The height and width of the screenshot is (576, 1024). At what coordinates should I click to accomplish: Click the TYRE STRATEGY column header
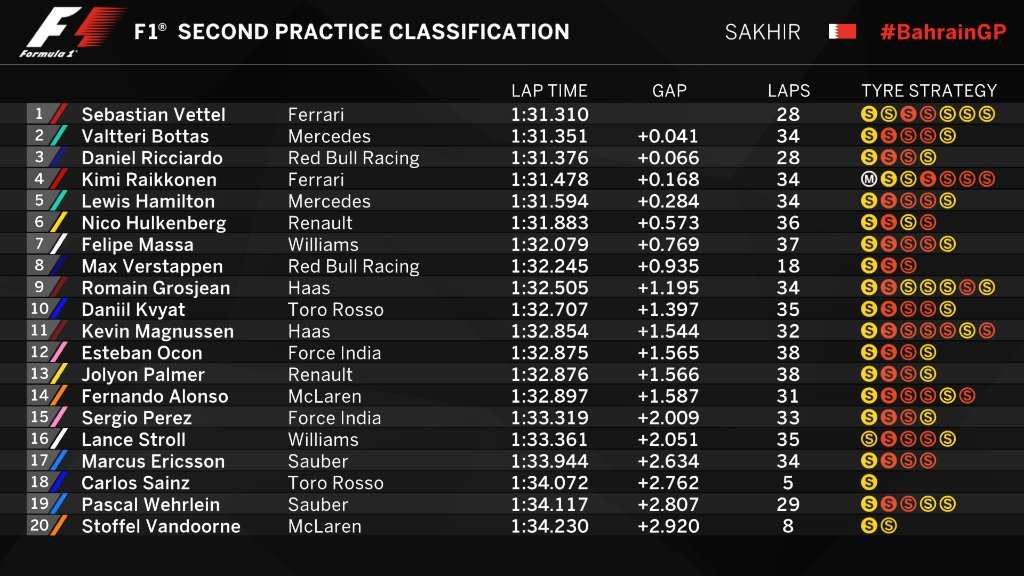(x=929, y=91)
